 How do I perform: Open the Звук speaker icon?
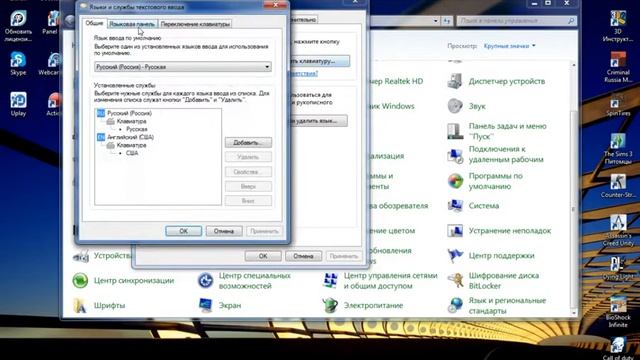pyautogui.click(x=455, y=106)
